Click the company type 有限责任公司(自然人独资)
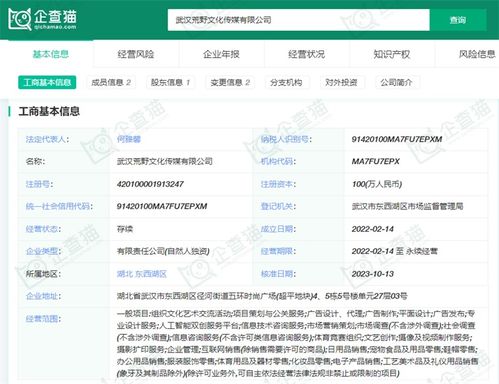Viewport: 499px width, 384px height. (x=163, y=251)
